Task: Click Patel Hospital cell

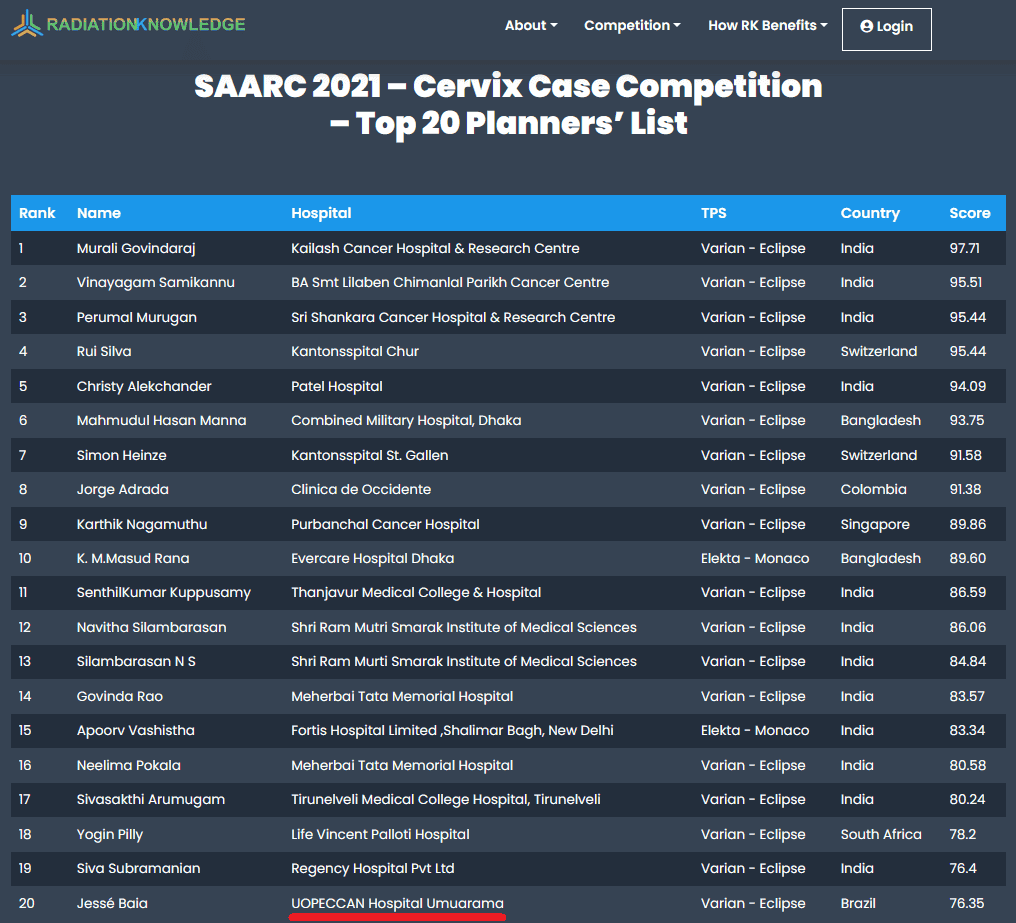Action: [x=336, y=386]
